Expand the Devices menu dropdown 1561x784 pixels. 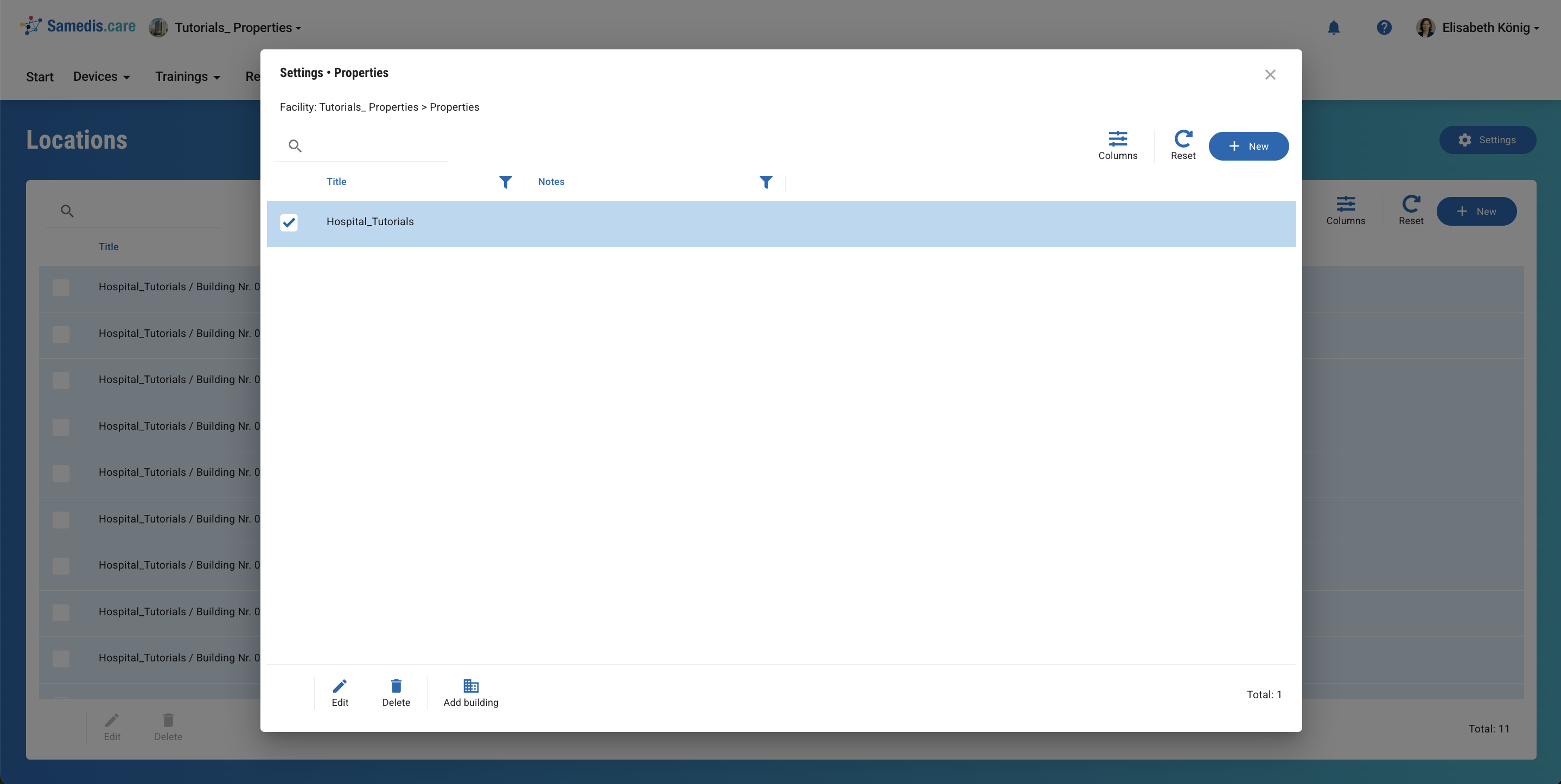coord(101,77)
